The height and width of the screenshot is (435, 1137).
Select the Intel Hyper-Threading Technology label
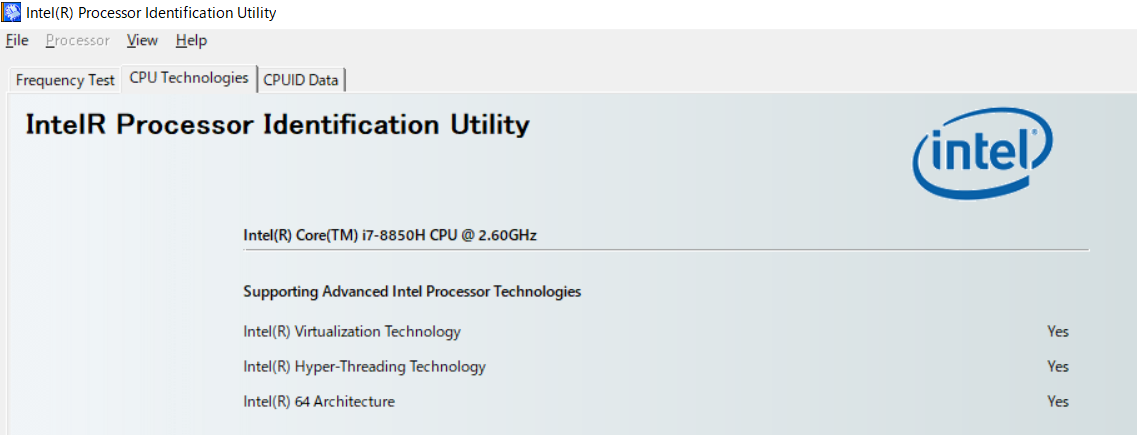[364, 367]
